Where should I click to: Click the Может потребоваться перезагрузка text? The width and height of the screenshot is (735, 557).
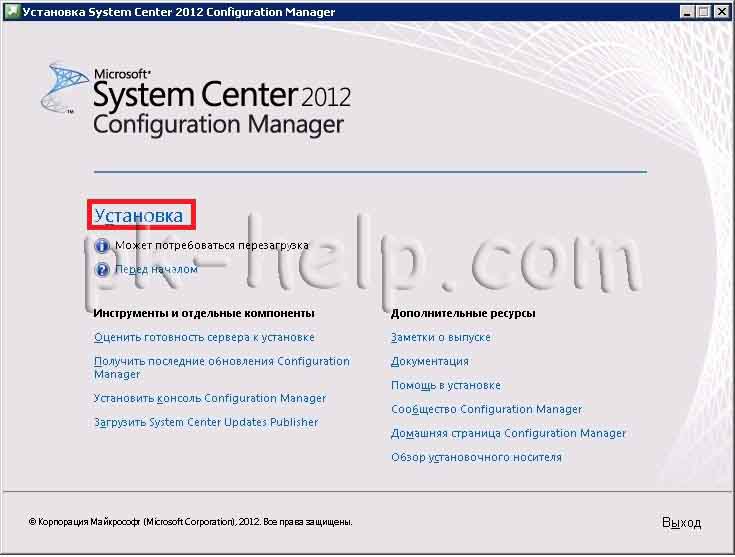(x=212, y=245)
